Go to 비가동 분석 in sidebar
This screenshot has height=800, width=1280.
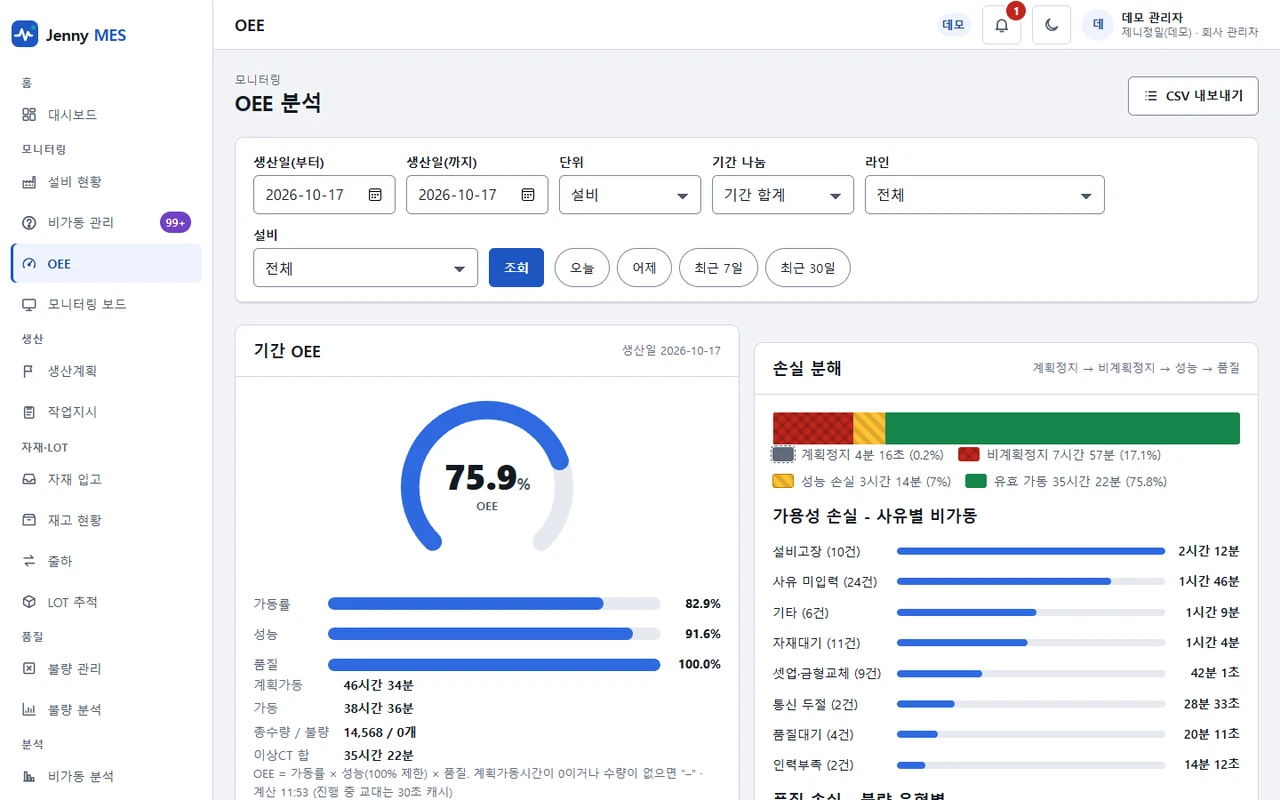tap(106, 776)
